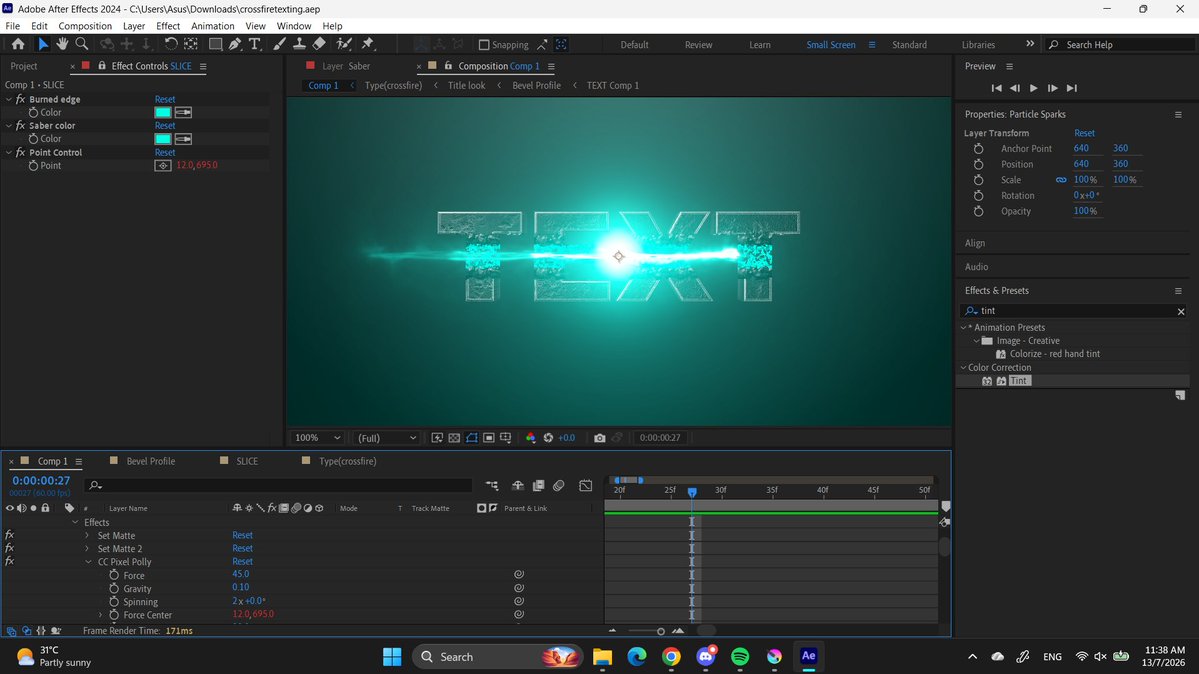Choose the Pen tool
Image resolution: width=1199 pixels, height=674 pixels.
235,44
